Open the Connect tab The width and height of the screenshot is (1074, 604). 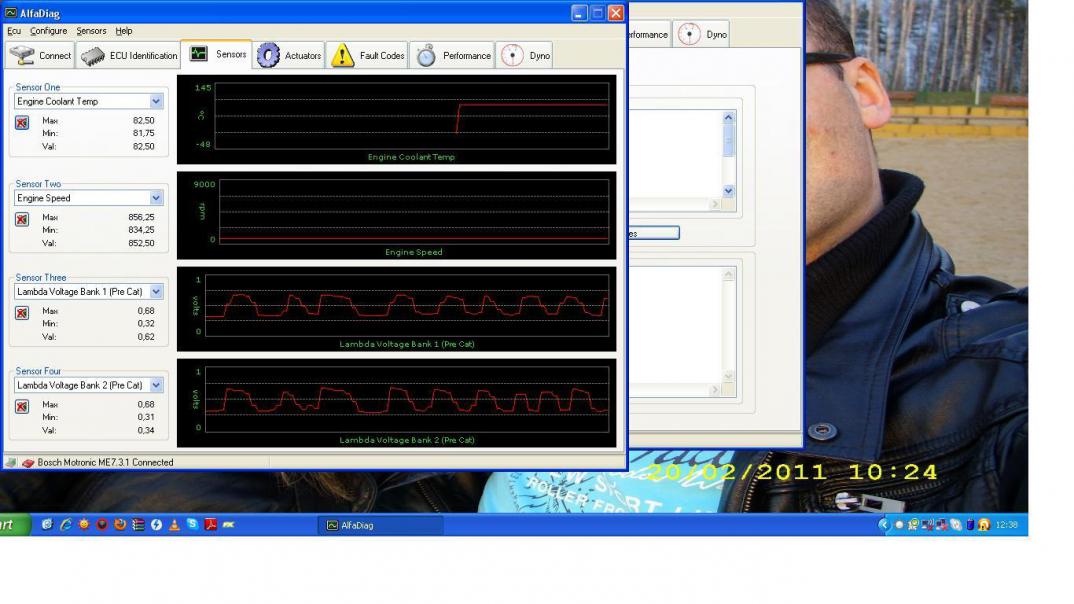point(40,56)
